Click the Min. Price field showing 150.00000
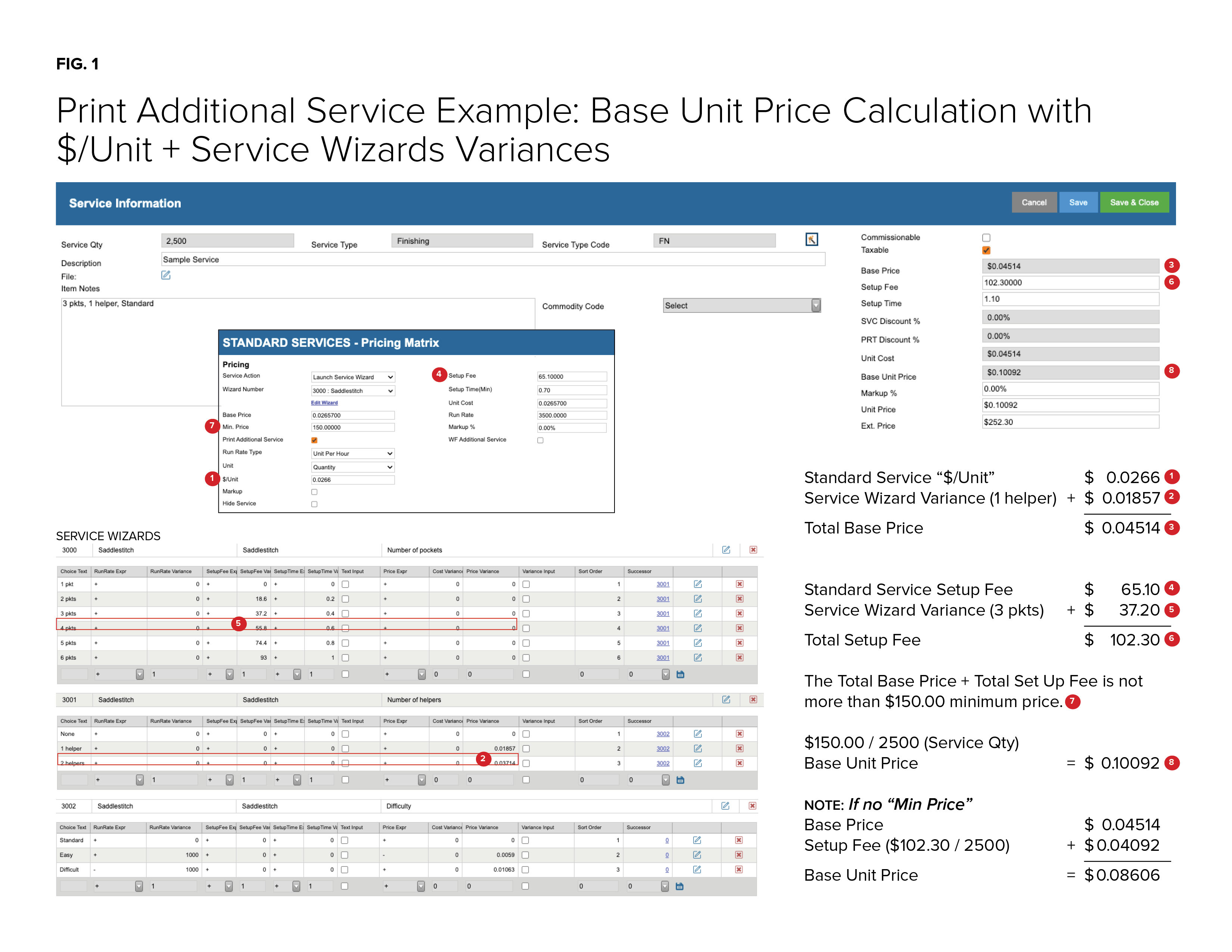Screen dimensions: 1232x952 (352, 427)
